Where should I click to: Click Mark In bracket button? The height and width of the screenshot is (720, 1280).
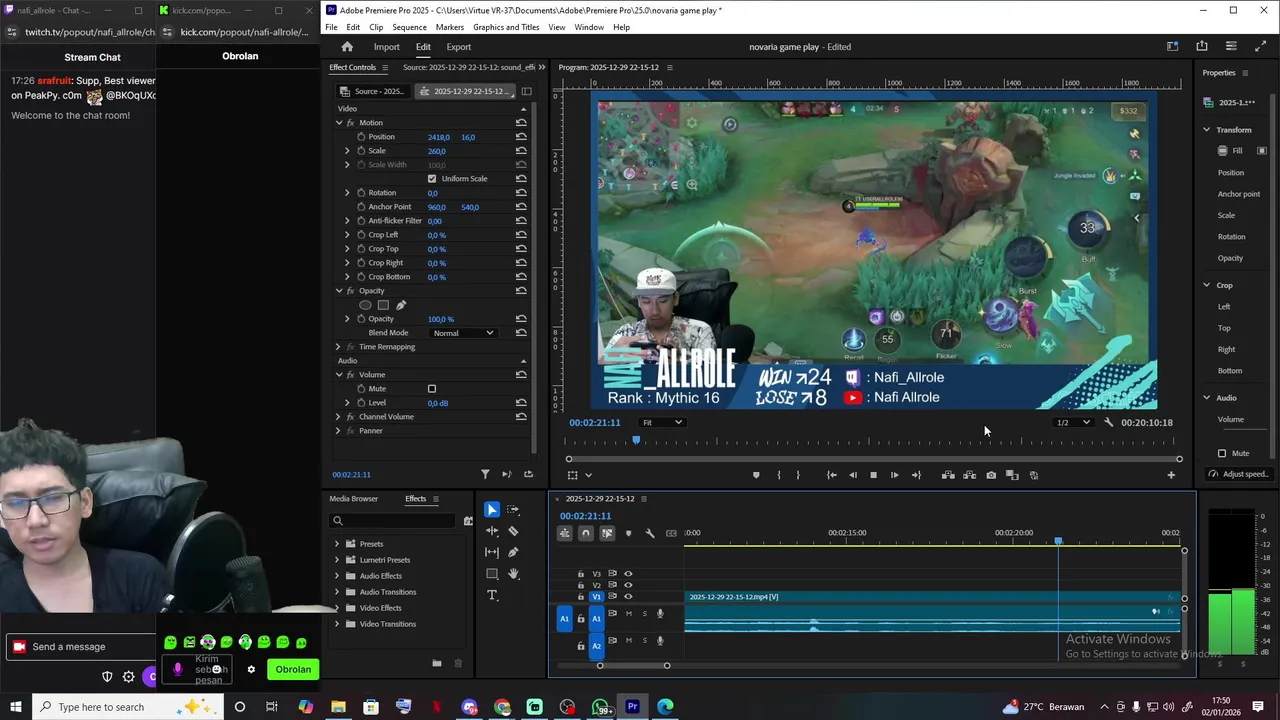(779, 475)
